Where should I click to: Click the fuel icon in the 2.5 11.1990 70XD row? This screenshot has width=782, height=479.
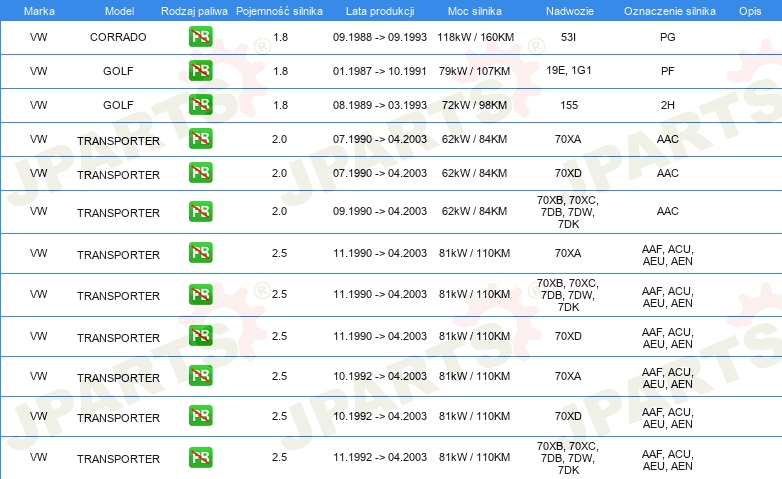[x=200, y=335]
